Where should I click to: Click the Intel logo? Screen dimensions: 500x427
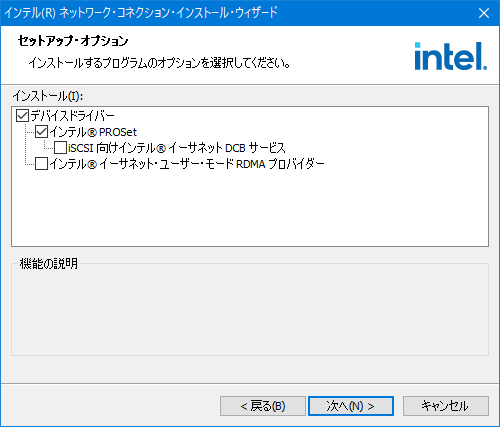point(450,56)
